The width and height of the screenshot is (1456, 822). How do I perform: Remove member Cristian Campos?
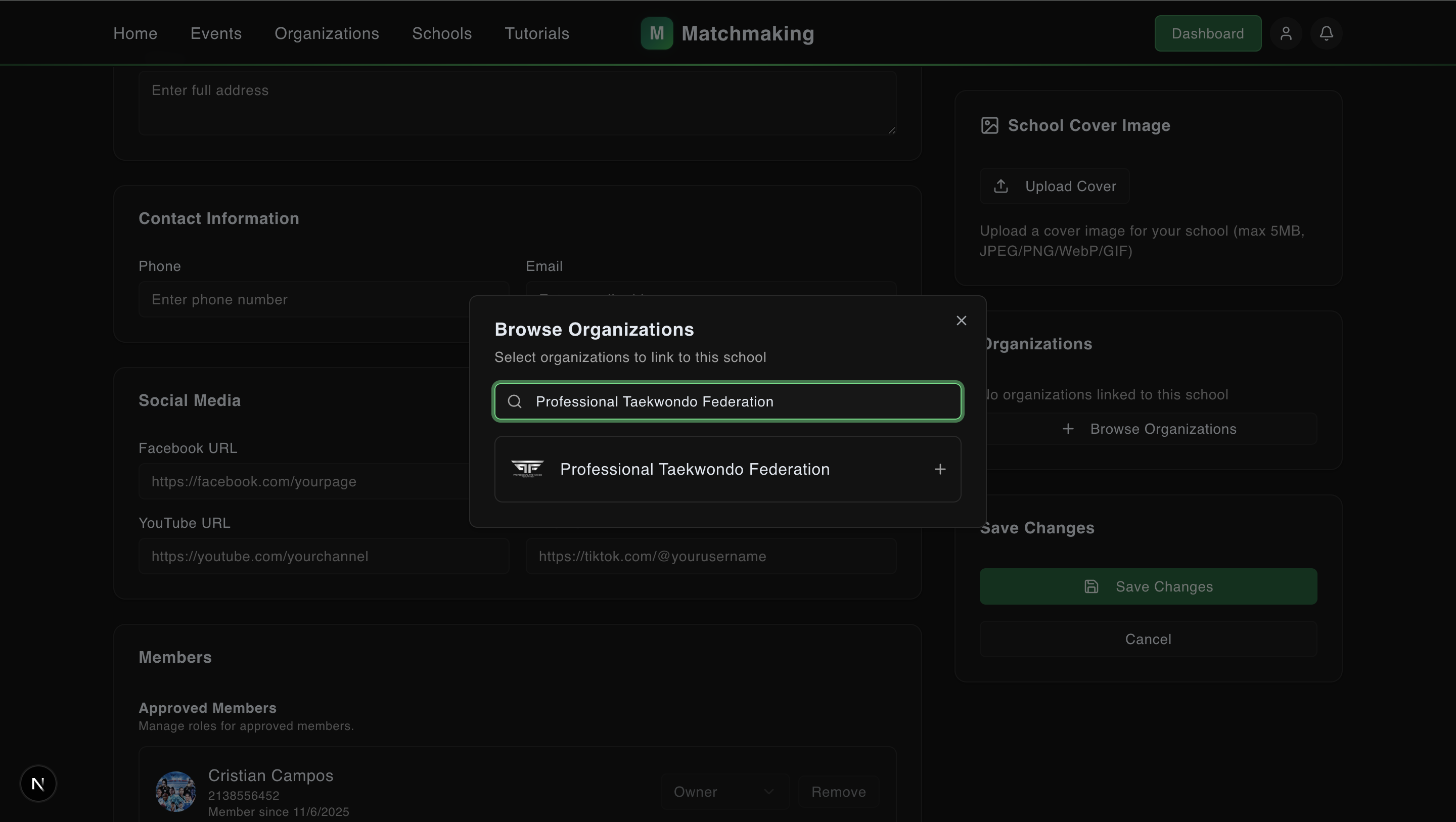pyautogui.click(x=838, y=792)
